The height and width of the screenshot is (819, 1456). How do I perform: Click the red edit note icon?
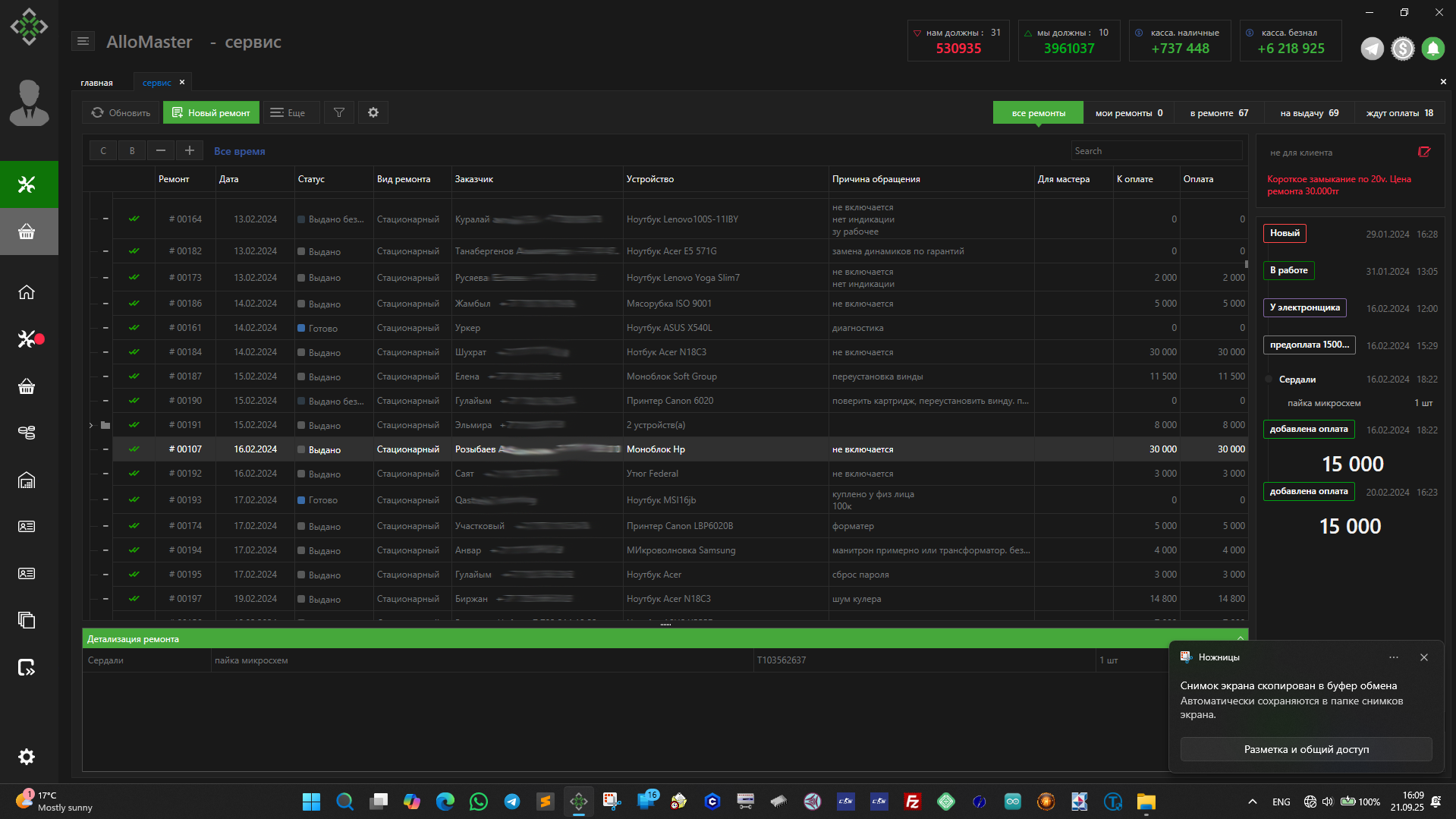[1424, 152]
